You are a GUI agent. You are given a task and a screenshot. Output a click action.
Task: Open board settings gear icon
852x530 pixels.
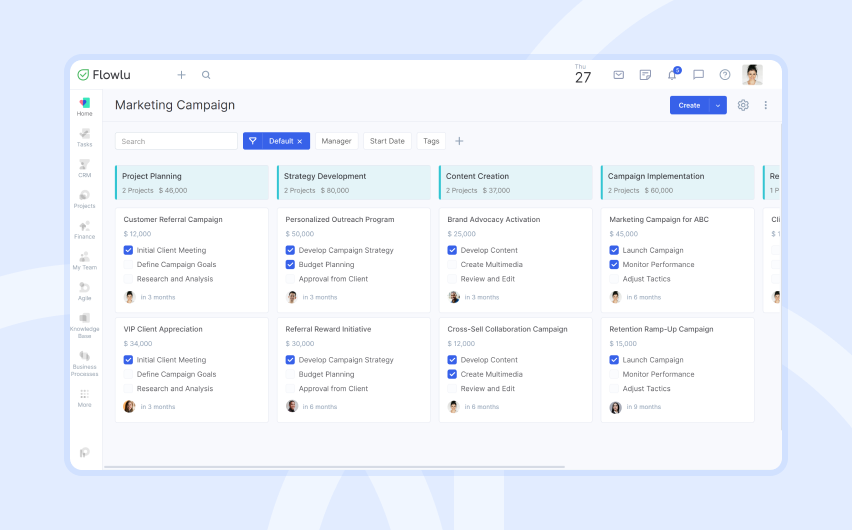(x=743, y=105)
